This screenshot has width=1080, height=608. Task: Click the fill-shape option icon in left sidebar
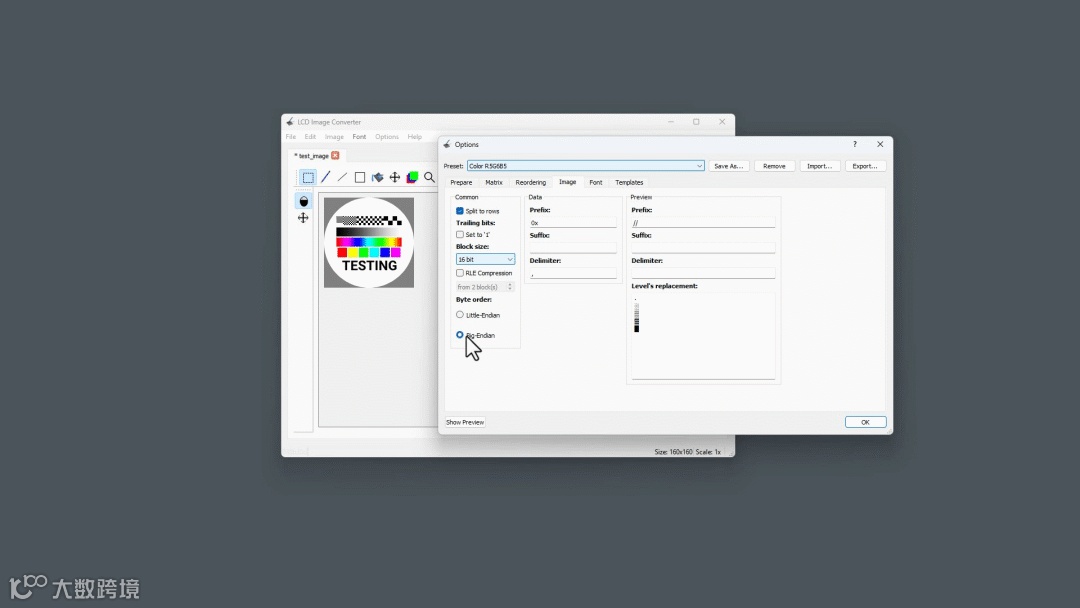coord(303,201)
